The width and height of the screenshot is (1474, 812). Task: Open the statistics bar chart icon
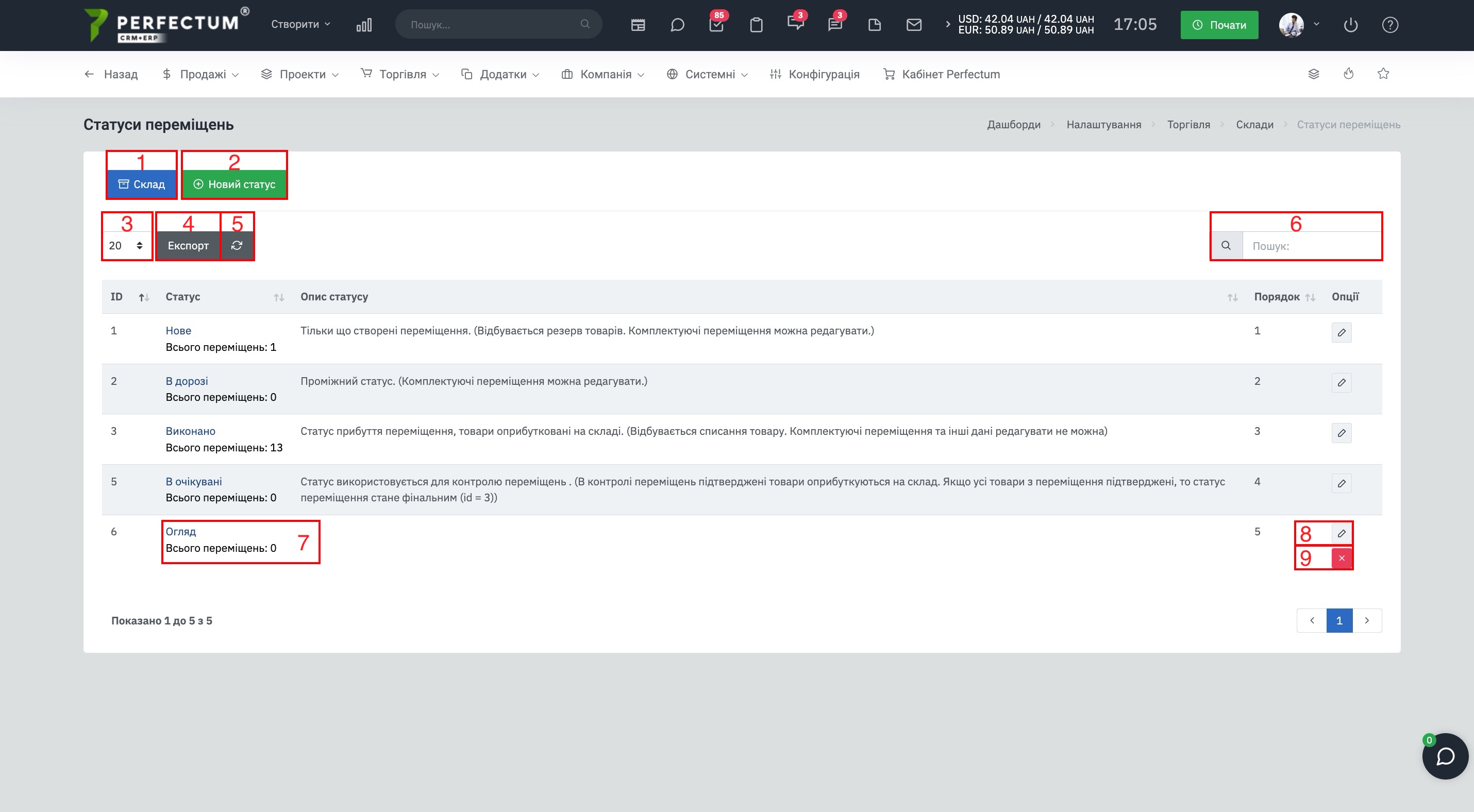(364, 25)
